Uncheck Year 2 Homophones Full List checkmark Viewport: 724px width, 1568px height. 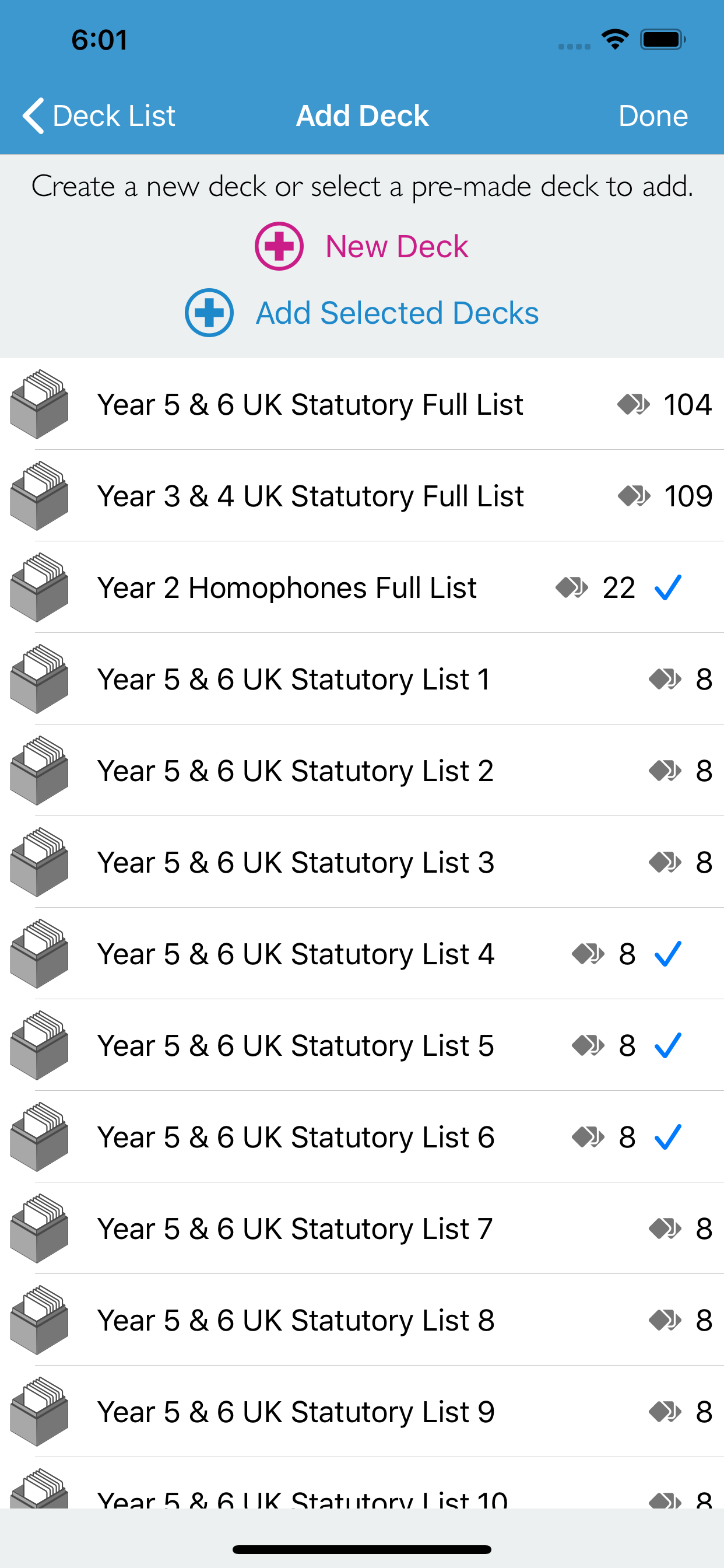click(x=667, y=587)
